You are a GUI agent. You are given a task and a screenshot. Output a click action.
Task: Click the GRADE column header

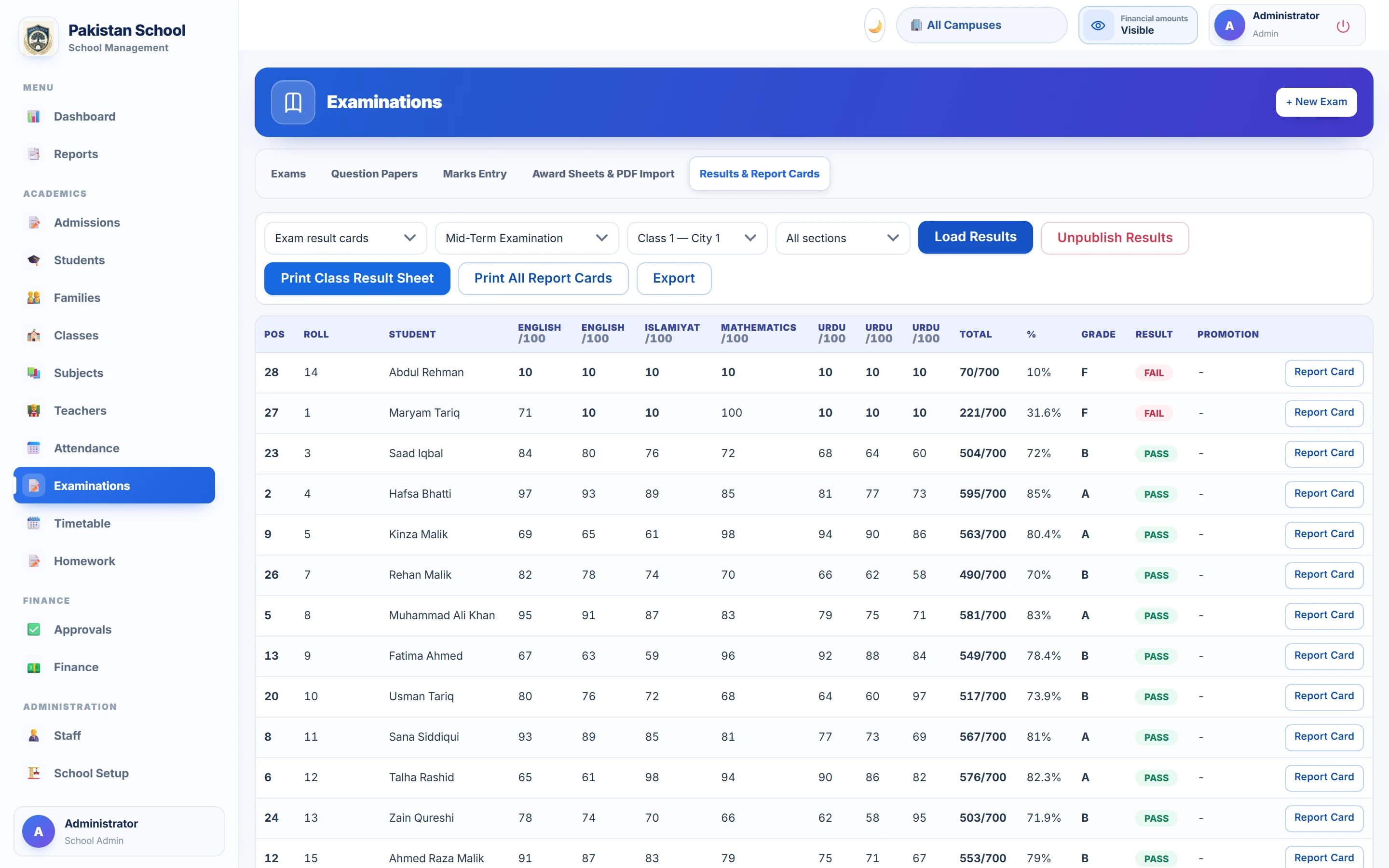point(1098,334)
